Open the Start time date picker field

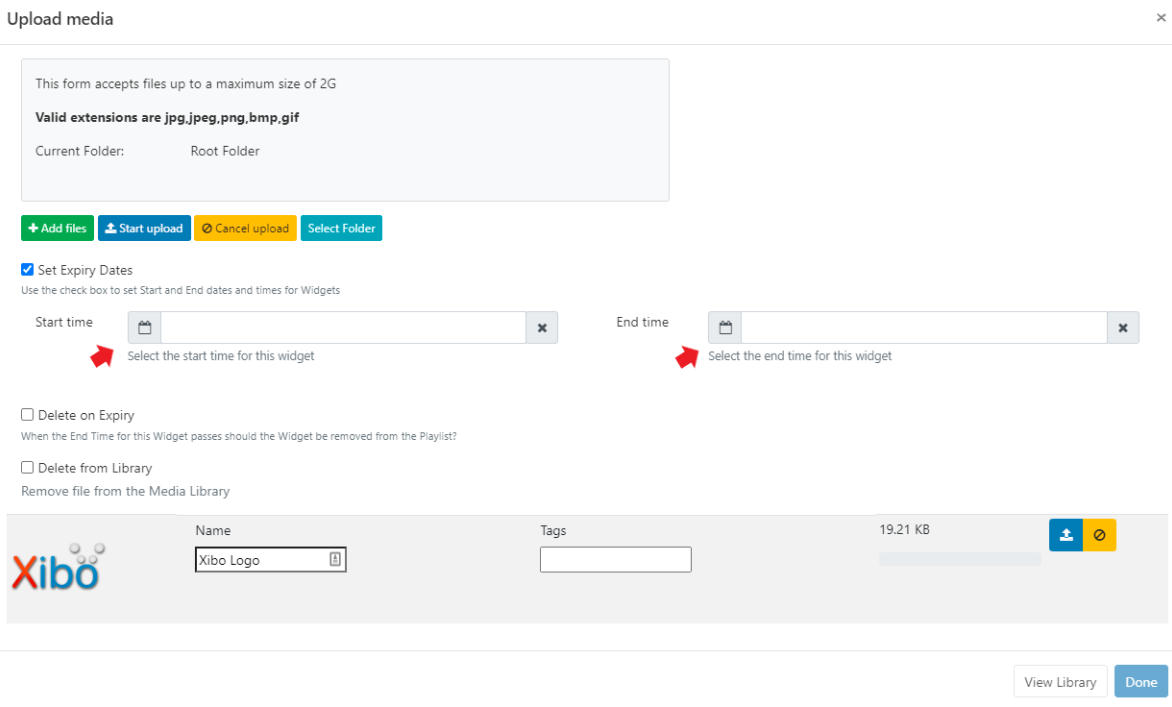pos(343,328)
